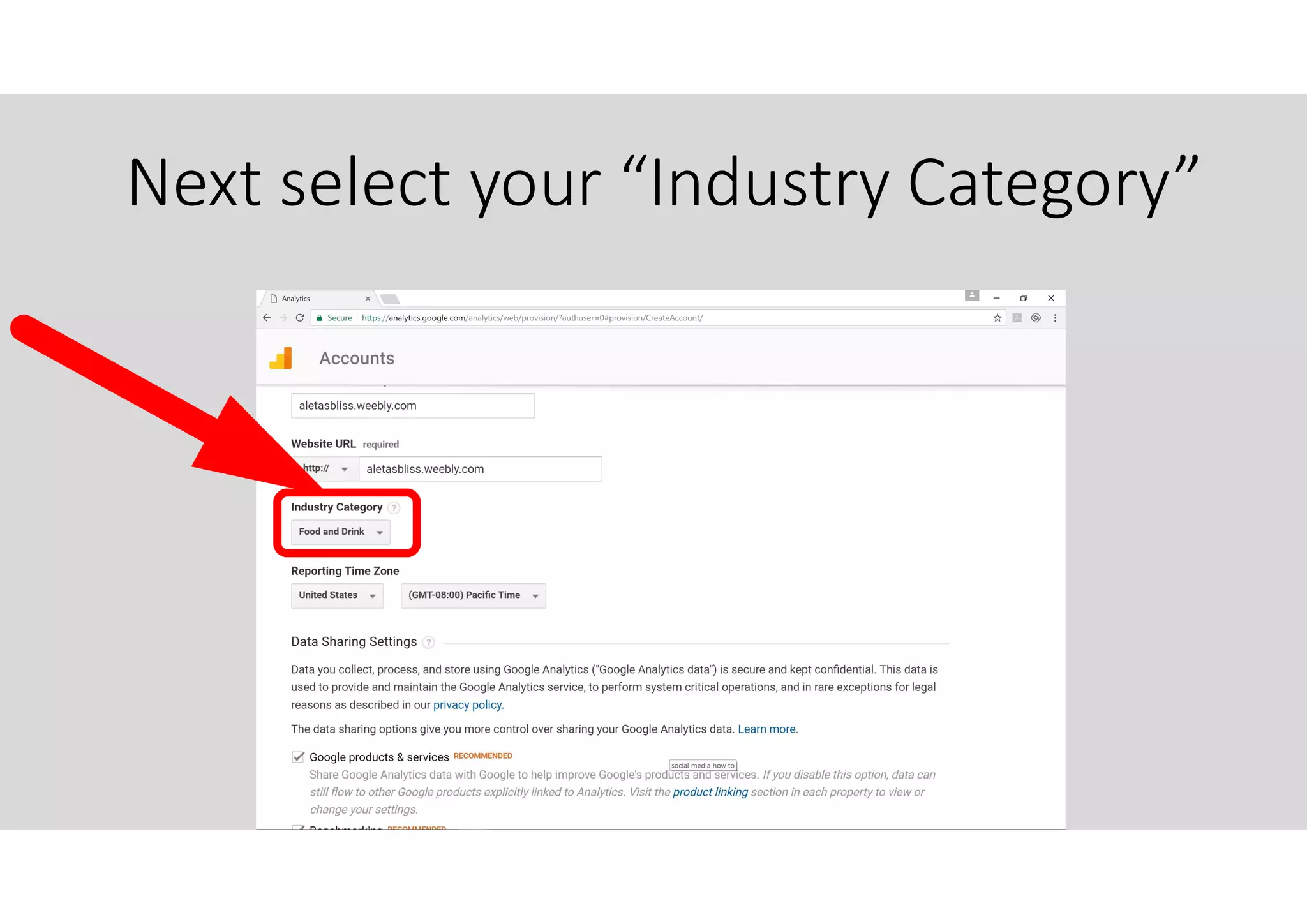Click the browser forward arrow
Viewport: 1307px width, 924px height.
click(283, 318)
